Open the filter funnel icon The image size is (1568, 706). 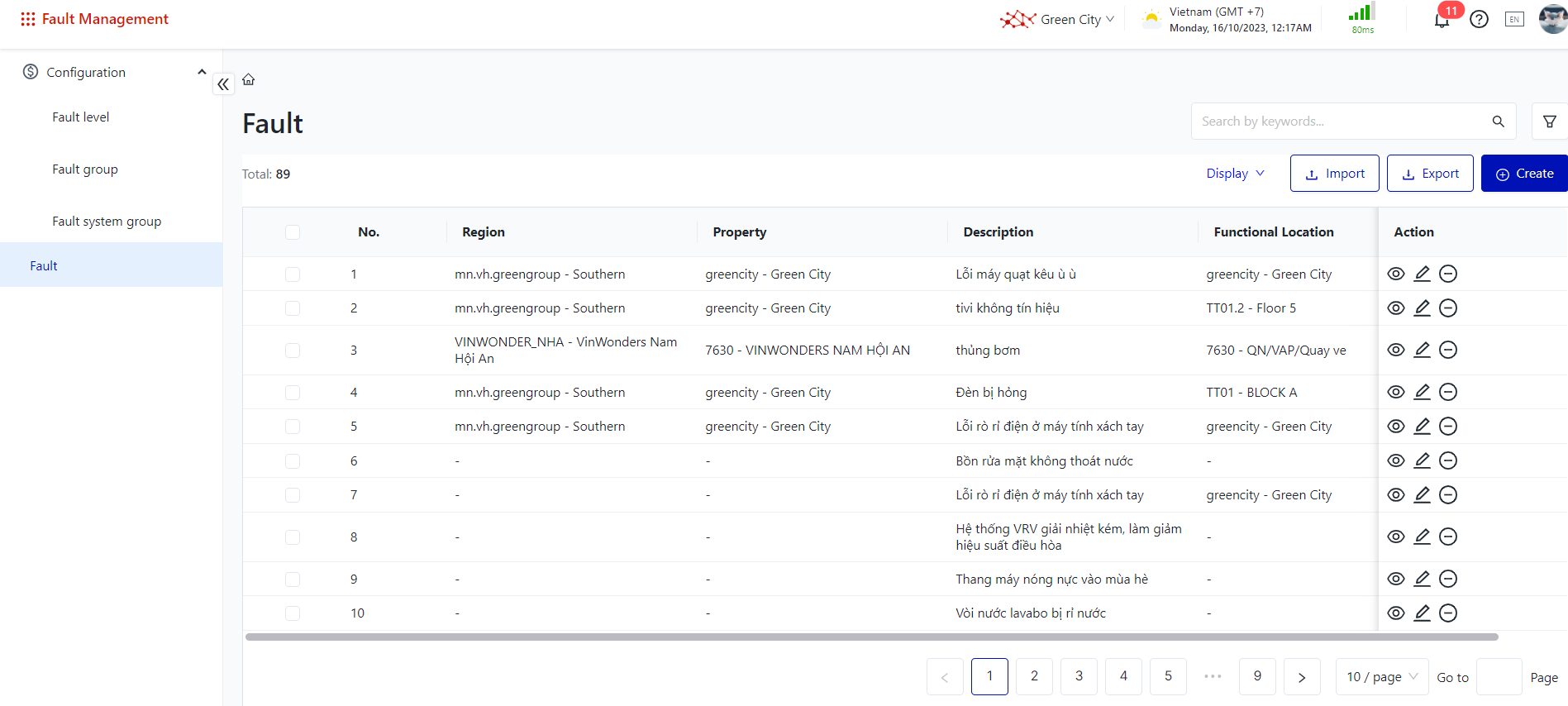1549,122
